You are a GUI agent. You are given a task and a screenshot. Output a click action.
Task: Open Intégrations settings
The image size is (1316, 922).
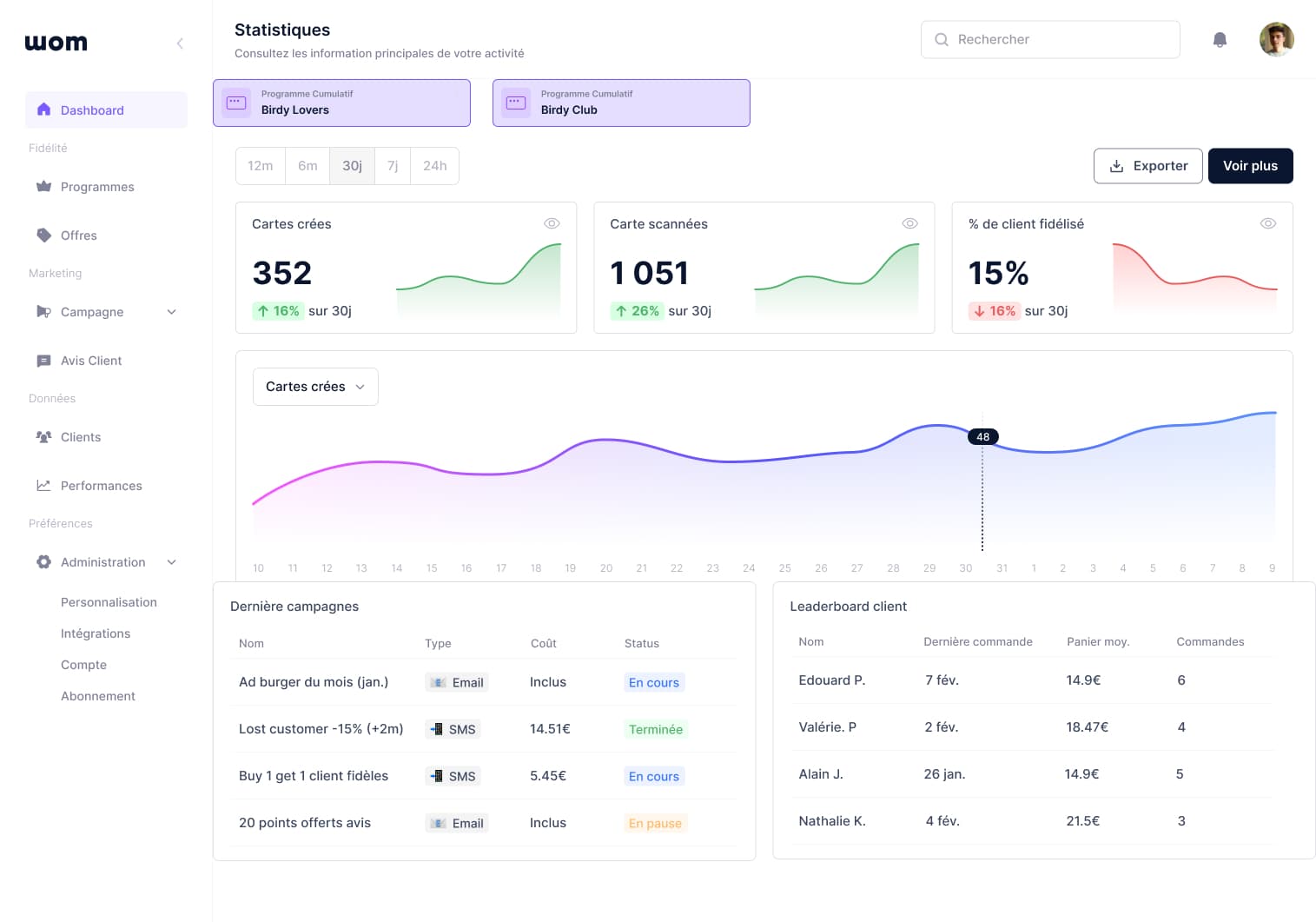point(96,633)
